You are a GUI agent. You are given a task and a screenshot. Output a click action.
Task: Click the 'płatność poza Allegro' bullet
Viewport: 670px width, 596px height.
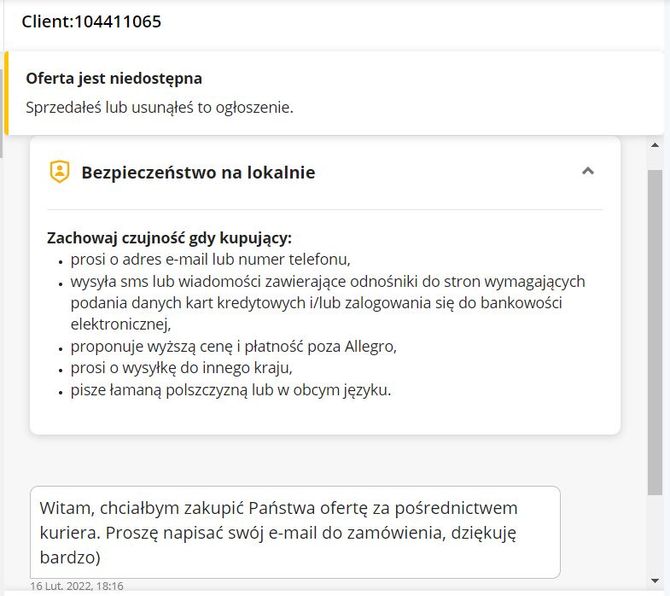[x=233, y=346]
